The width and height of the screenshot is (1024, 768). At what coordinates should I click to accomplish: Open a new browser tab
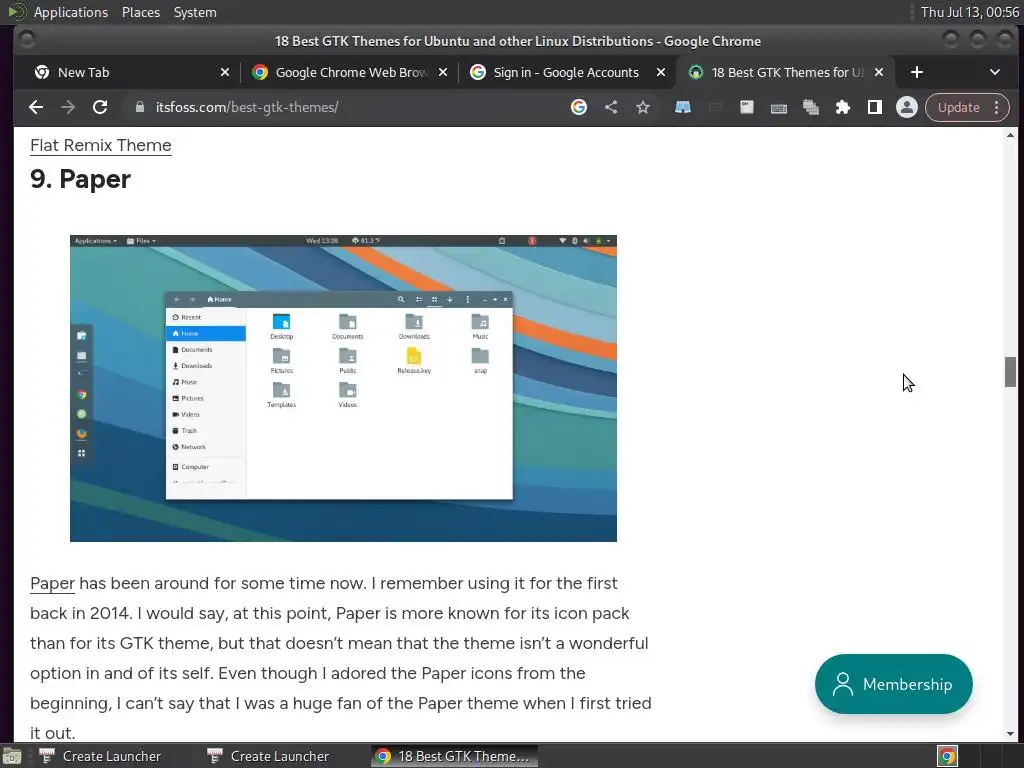pos(917,72)
